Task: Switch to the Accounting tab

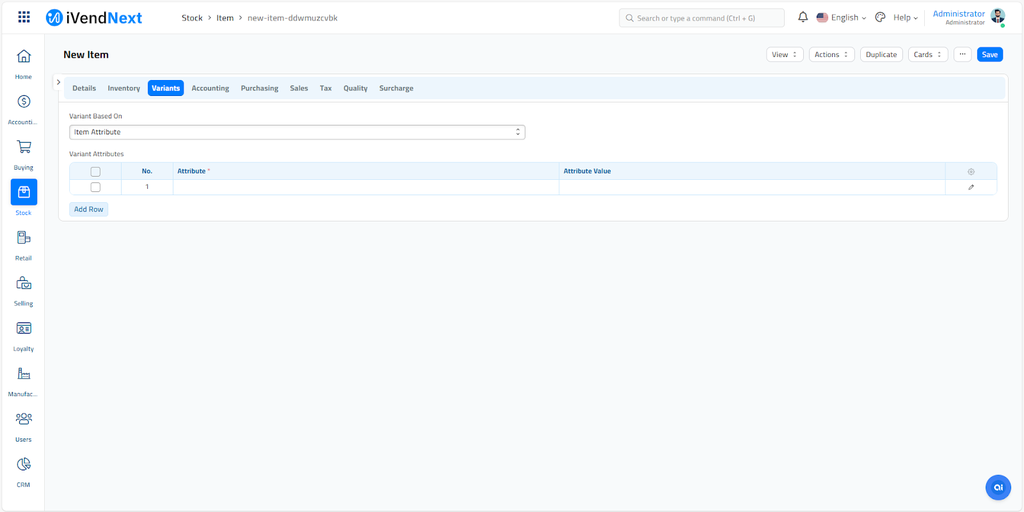Action: click(x=210, y=88)
